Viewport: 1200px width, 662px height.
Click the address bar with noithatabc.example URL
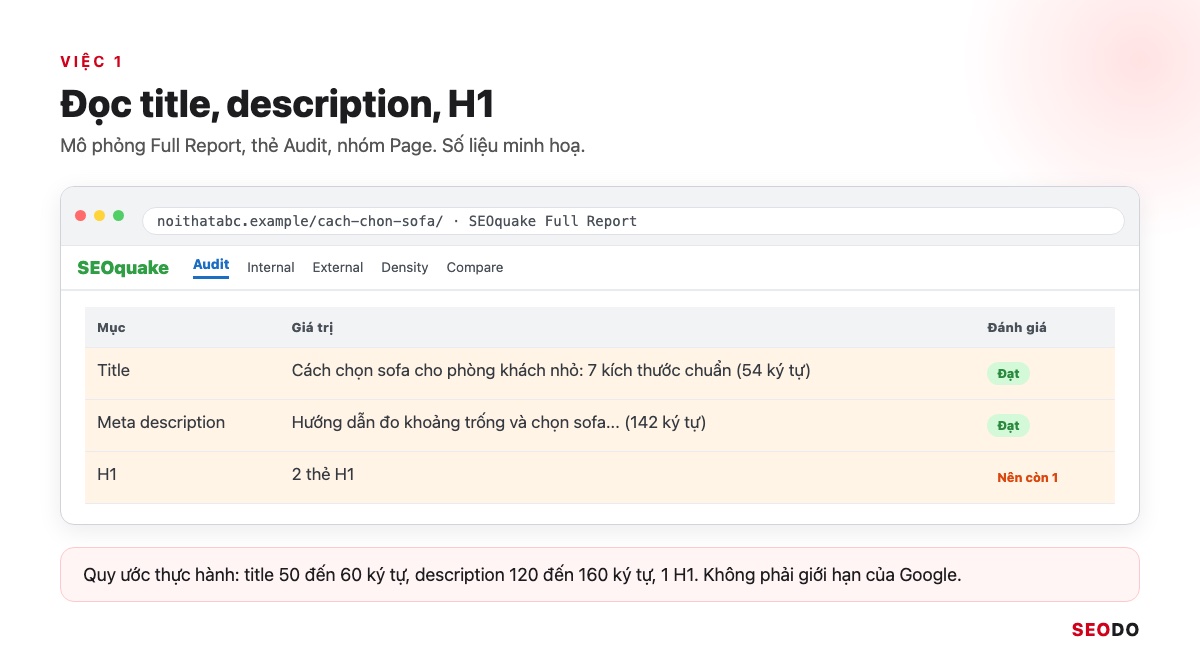(633, 221)
